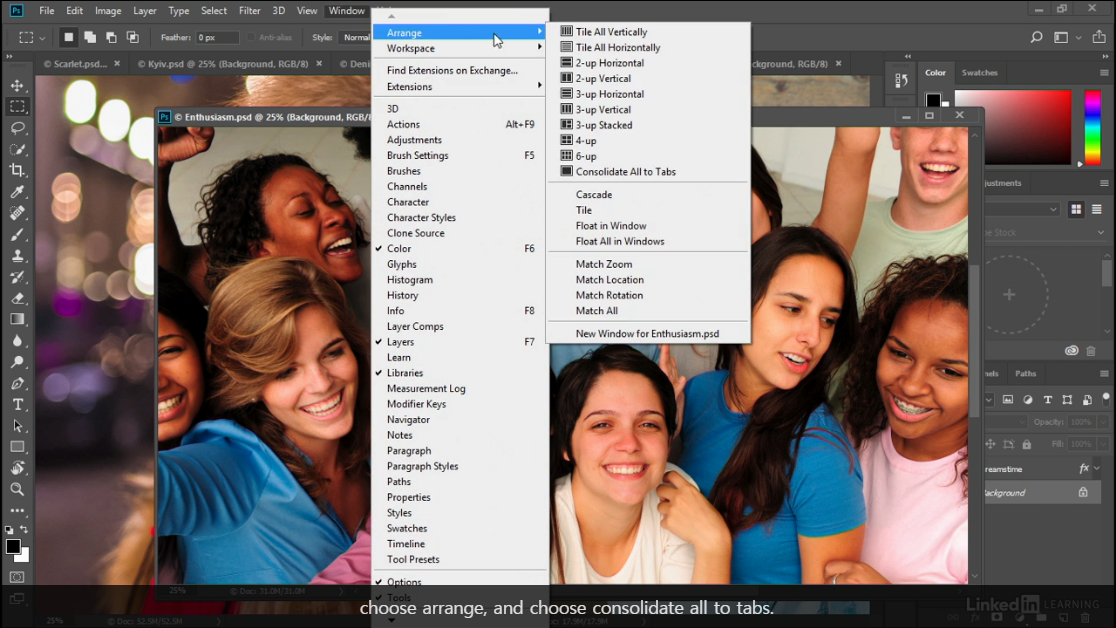Toggle Options bar in Window menu
This screenshot has height=628, width=1116.
460,582
